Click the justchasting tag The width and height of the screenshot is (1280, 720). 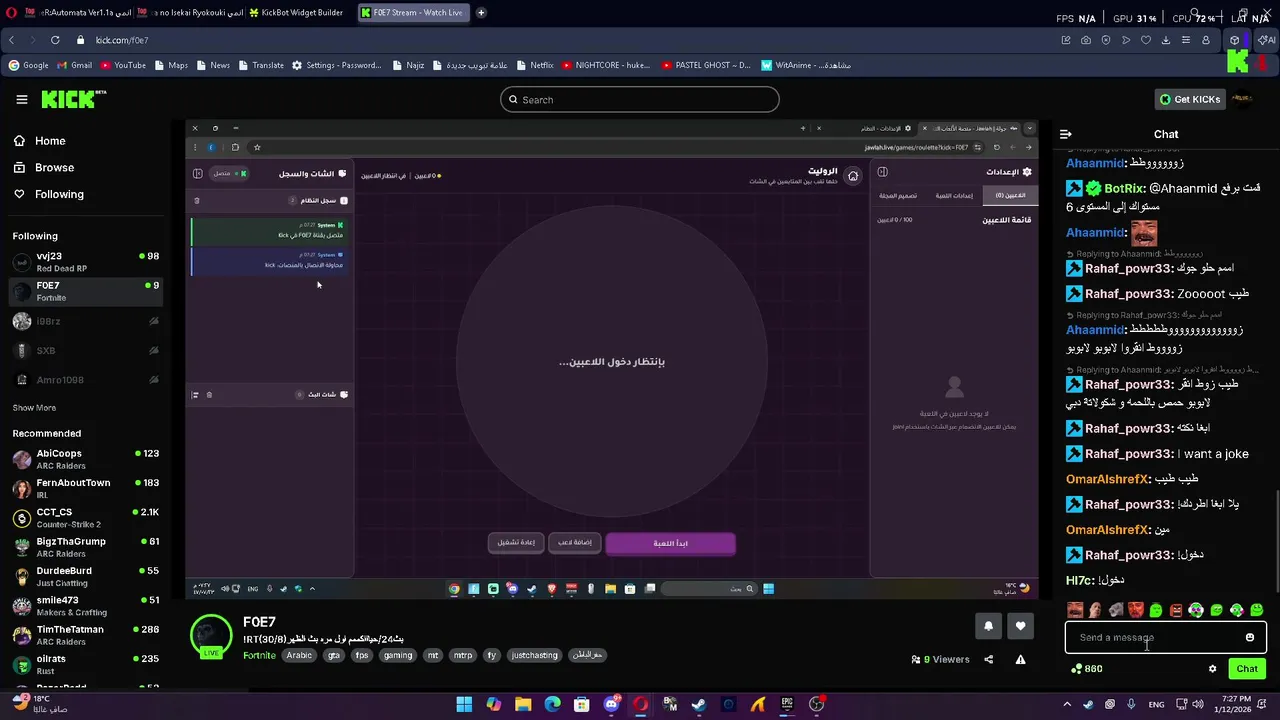coord(535,656)
